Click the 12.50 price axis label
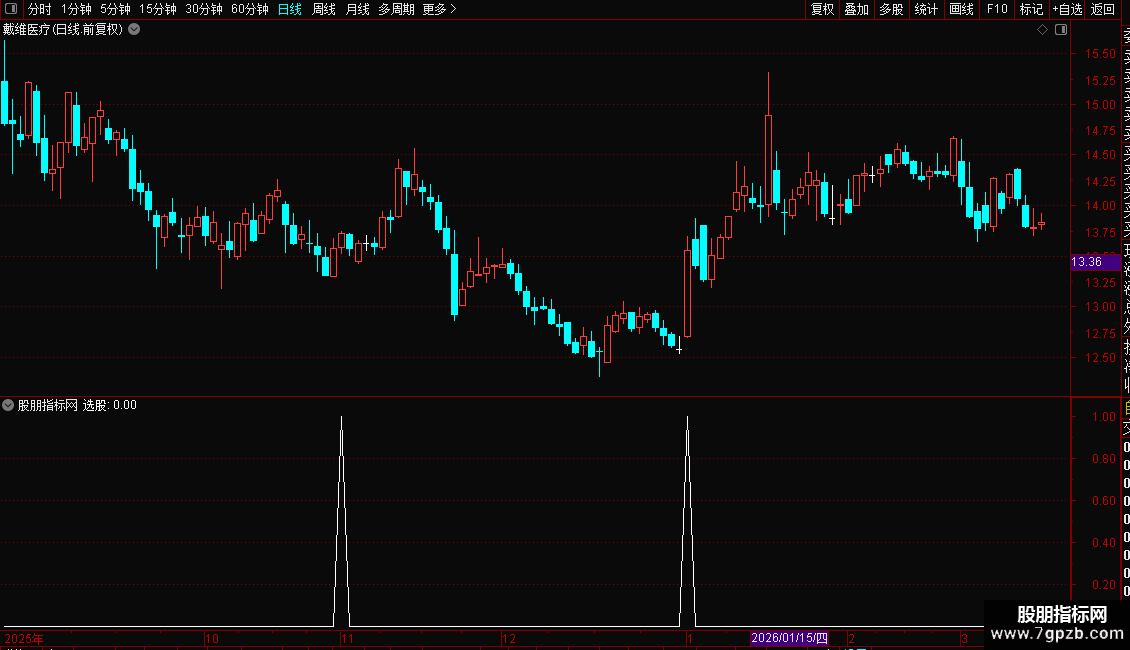Viewport: 1130px width, 650px height. [1100, 358]
